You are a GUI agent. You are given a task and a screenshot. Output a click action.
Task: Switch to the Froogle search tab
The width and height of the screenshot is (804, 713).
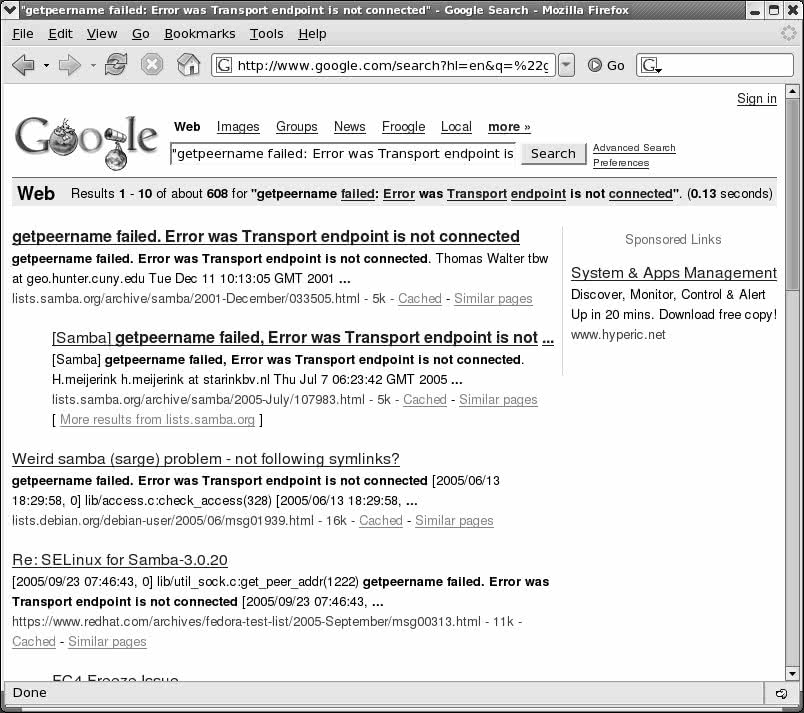pyautogui.click(x=404, y=127)
